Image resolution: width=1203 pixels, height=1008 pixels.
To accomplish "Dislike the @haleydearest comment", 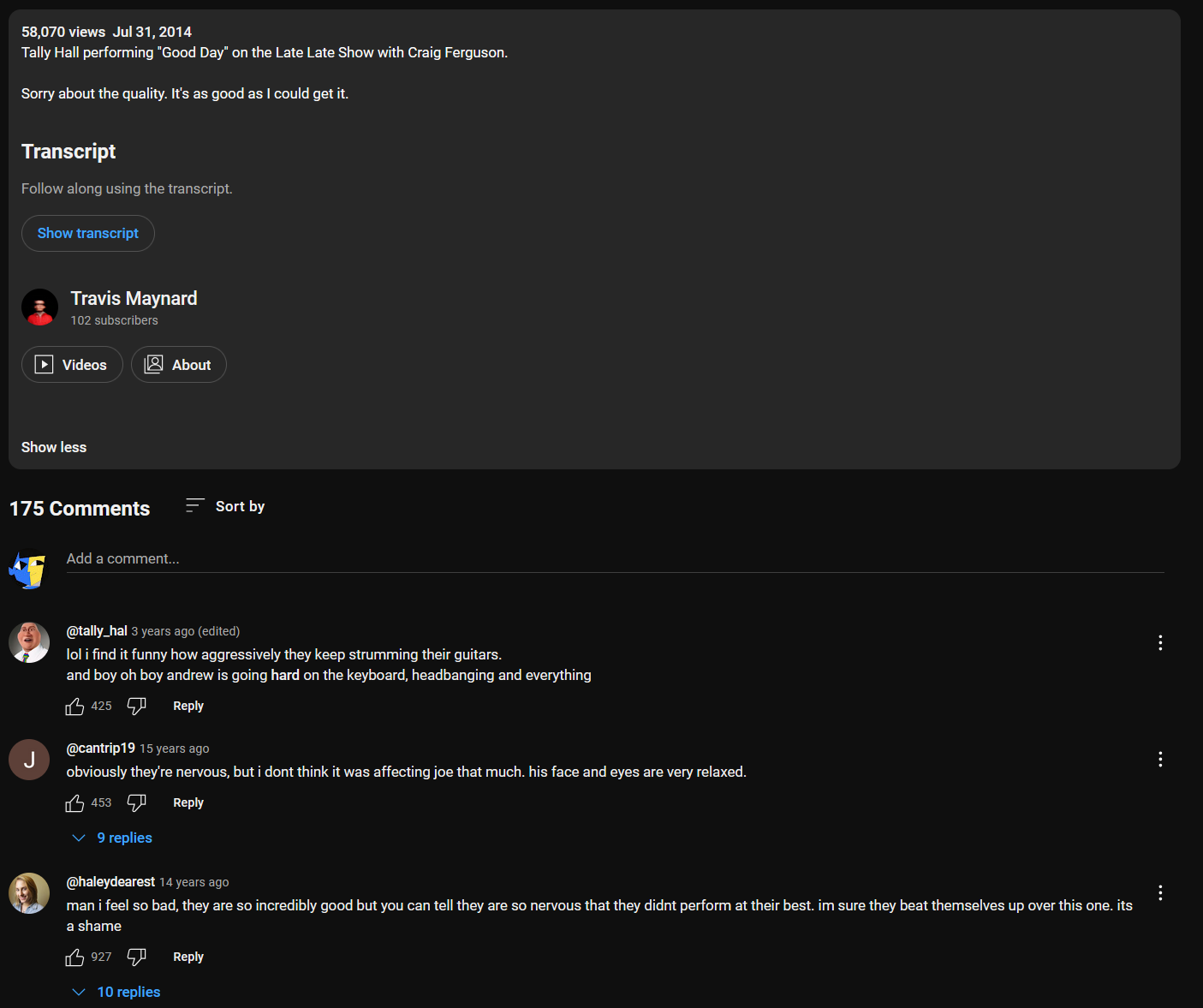I will 137,957.
